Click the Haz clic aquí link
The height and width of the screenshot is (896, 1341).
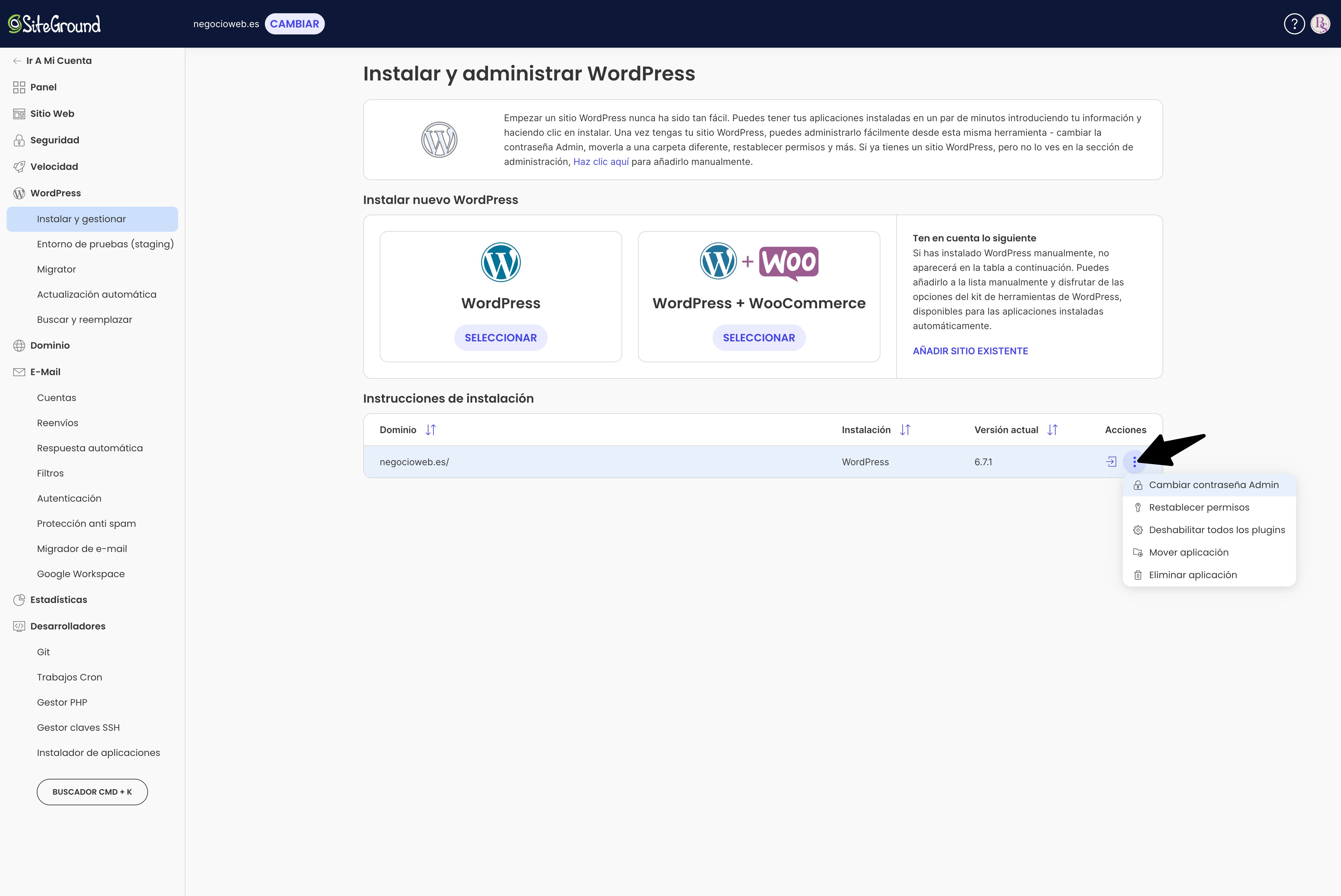coord(601,162)
